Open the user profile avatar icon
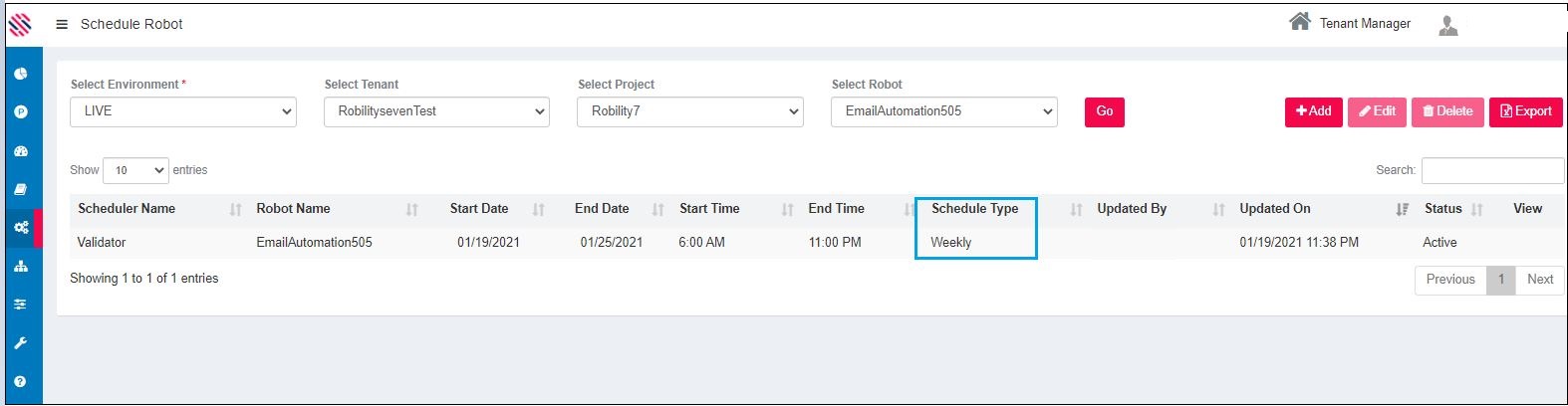This screenshot has width=1568, height=406. click(x=1448, y=25)
